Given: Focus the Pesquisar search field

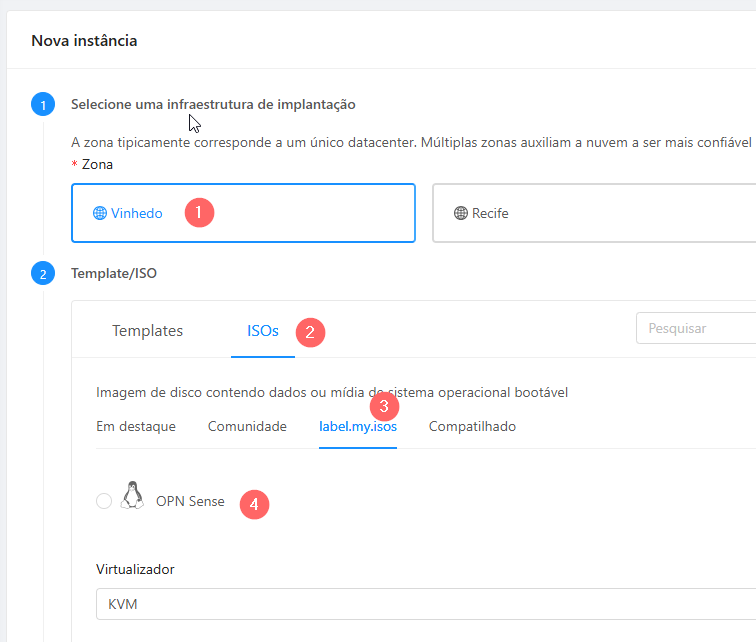Looking at the screenshot, I should [696, 328].
